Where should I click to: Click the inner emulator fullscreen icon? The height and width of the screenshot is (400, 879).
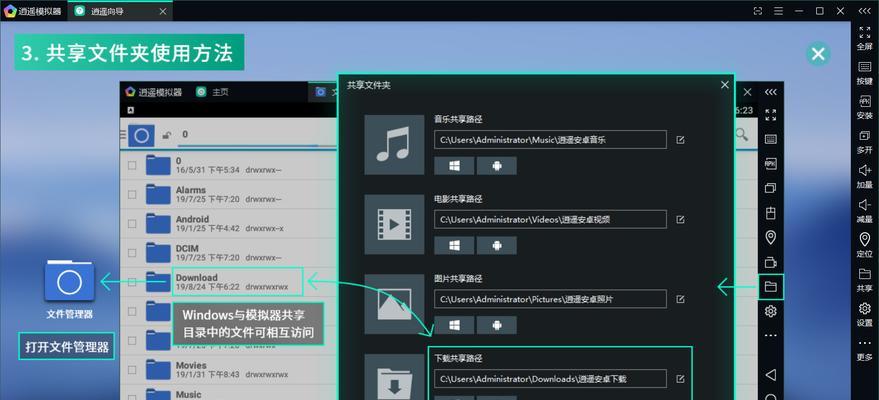[771, 115]
